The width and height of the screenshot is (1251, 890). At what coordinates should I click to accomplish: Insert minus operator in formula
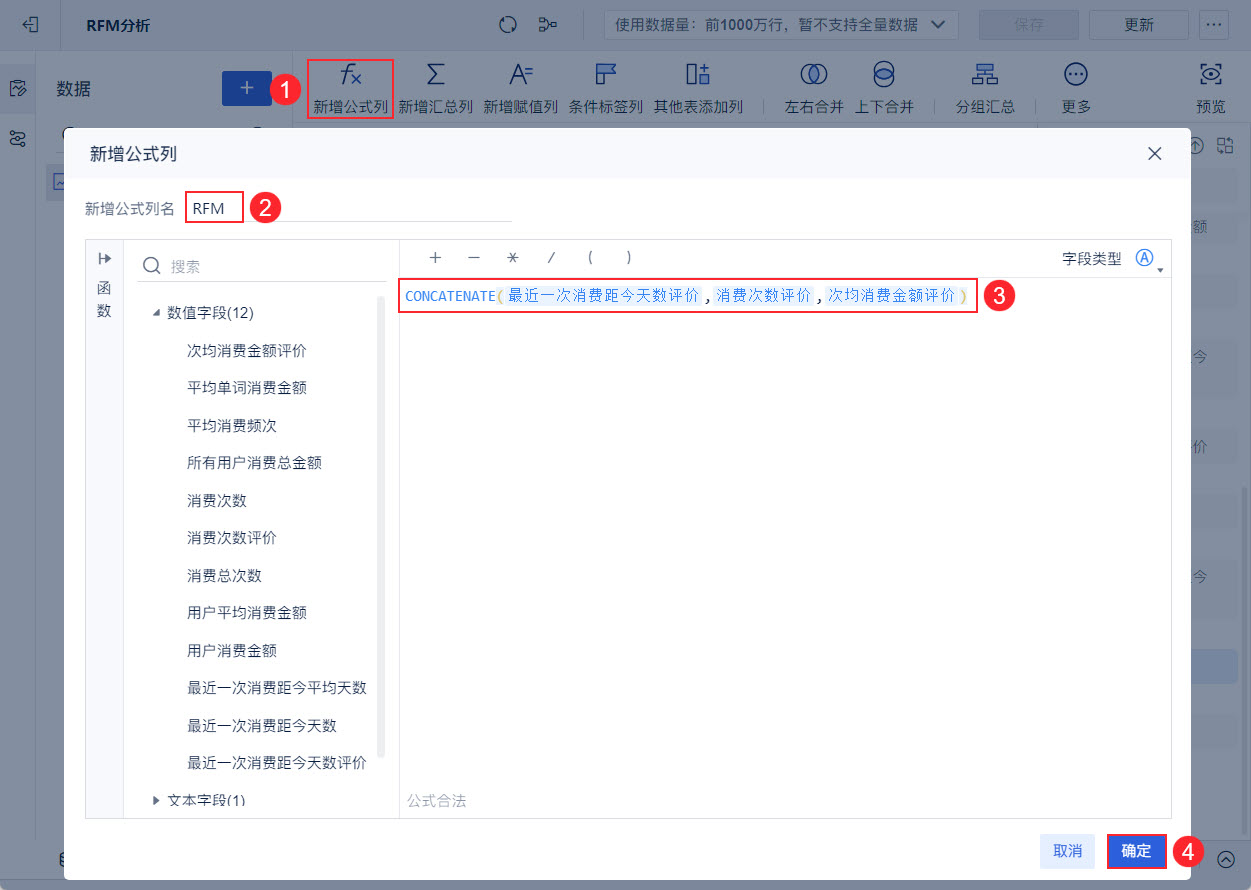pos(474,258)
